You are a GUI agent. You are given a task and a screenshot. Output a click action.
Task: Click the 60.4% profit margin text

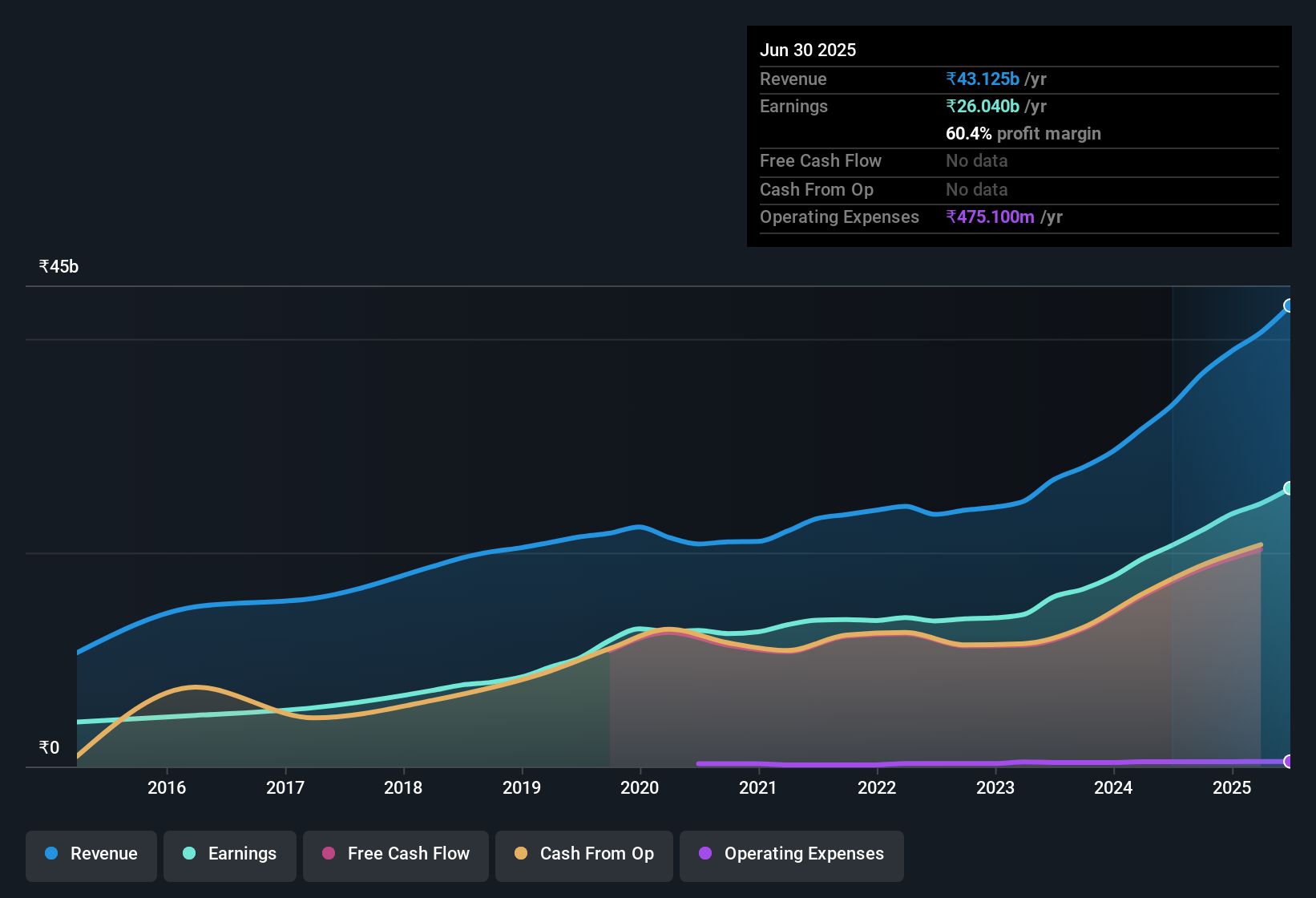click(1023, 134)
